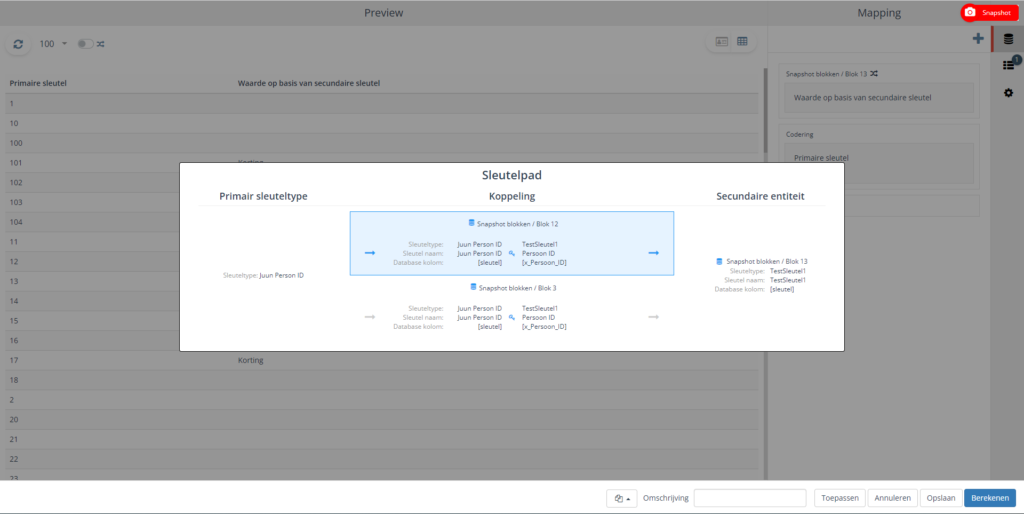
Task: Click 'Koppeling' column heading
Action: pyautogui.click(x=511, y=196)
